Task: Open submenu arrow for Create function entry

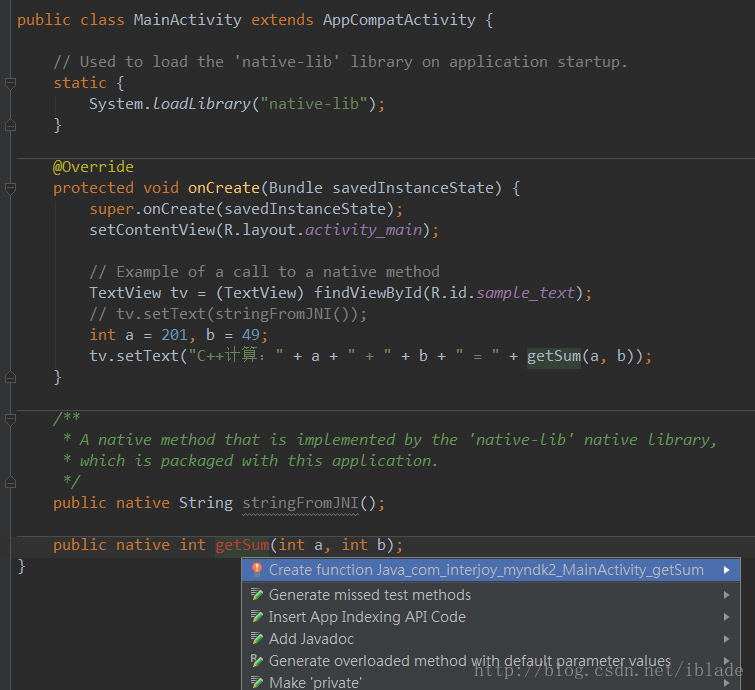Action: click(726, 570)
